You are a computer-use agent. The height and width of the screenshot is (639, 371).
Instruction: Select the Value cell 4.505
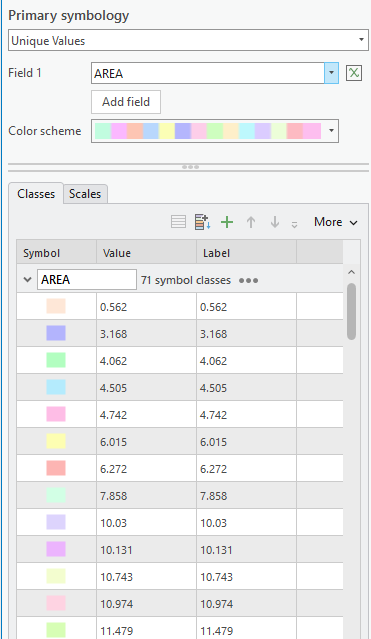146,387
